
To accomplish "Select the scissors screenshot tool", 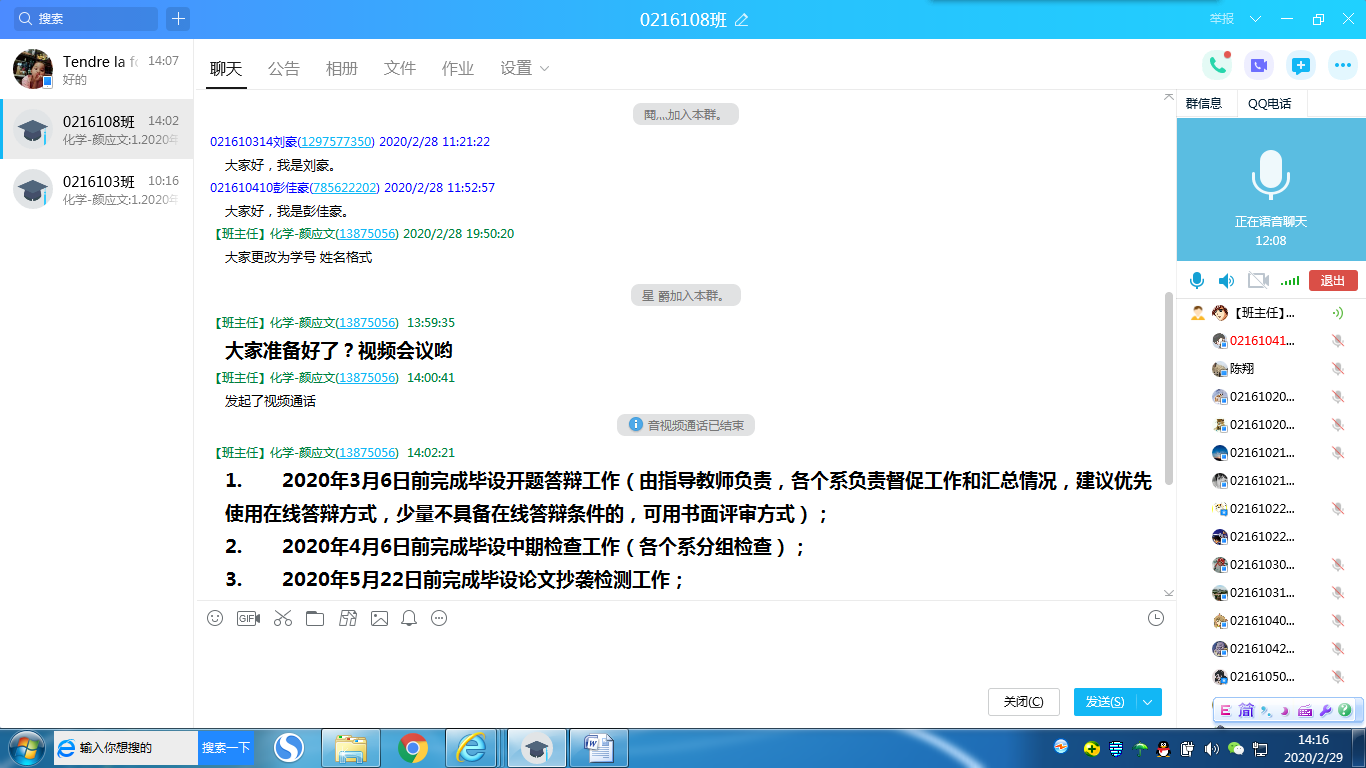I will [283, 618].
